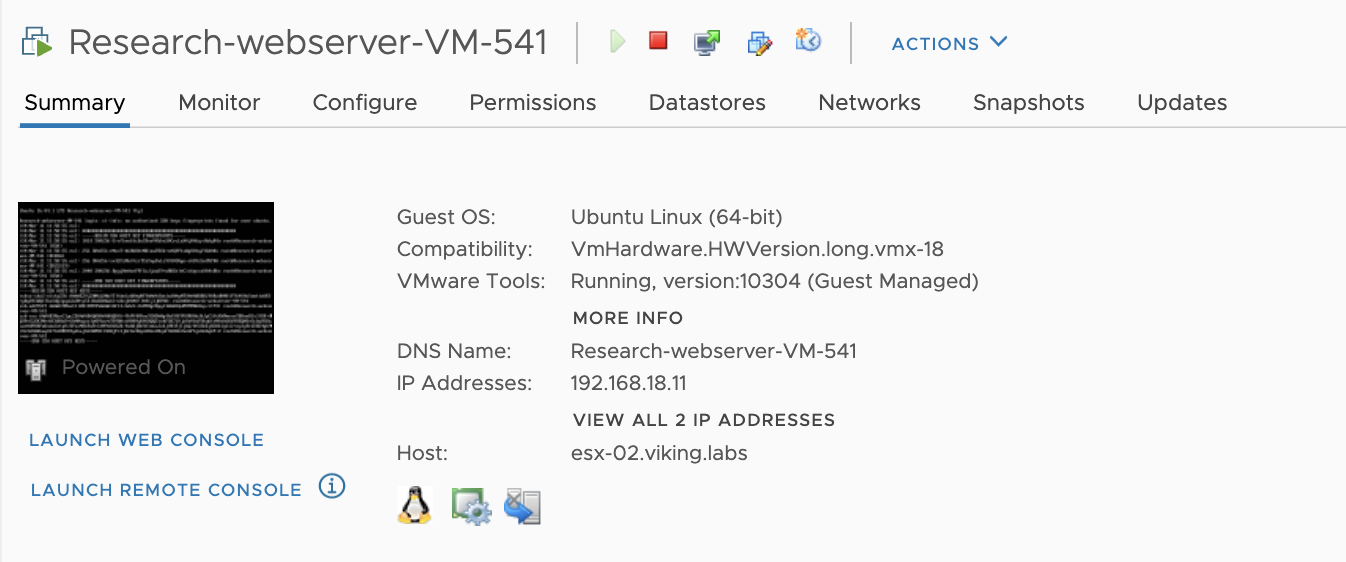The image size is (1346, 562).
Task: Click the info icon beside Launch Remote Console
Action: tap(332, 487)
